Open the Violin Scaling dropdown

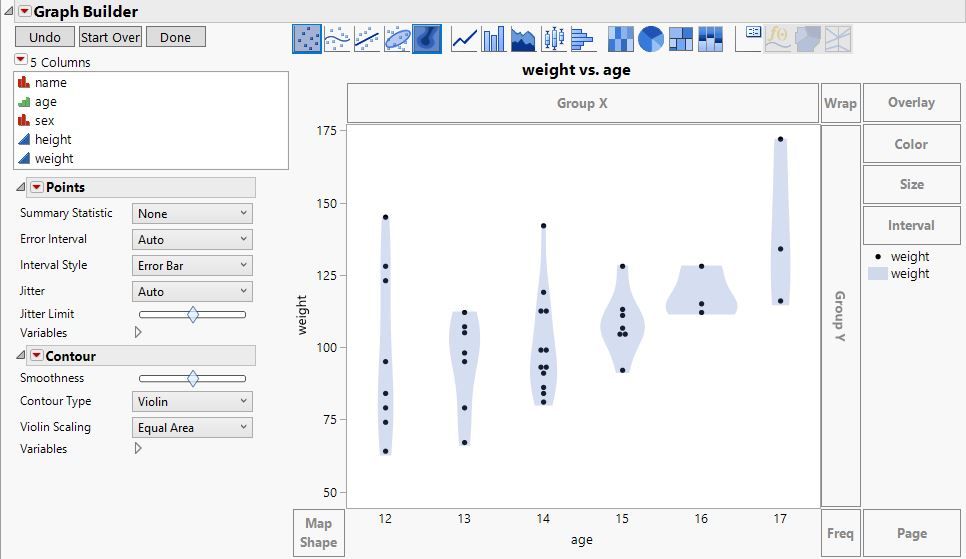(192, 427)
